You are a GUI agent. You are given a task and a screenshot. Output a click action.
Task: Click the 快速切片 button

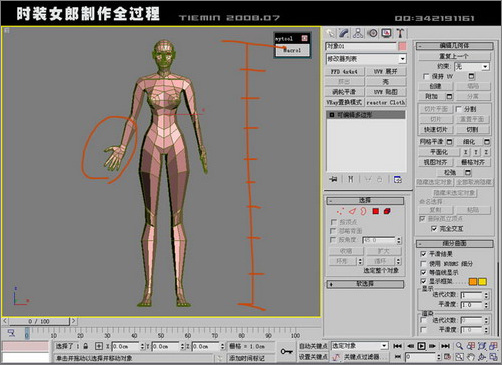435,129
